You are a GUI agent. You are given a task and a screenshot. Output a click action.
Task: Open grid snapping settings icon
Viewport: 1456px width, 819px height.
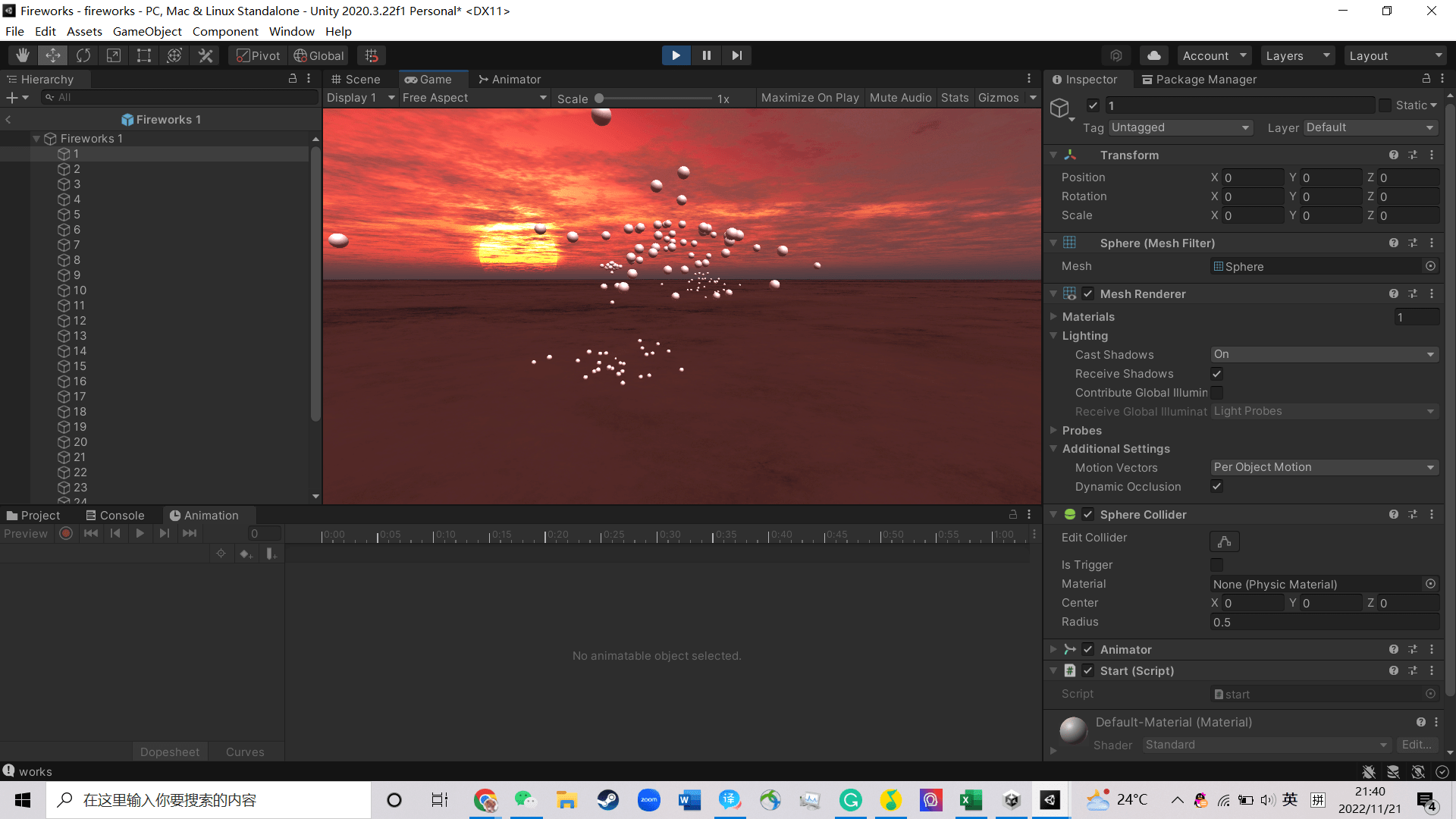371,55
